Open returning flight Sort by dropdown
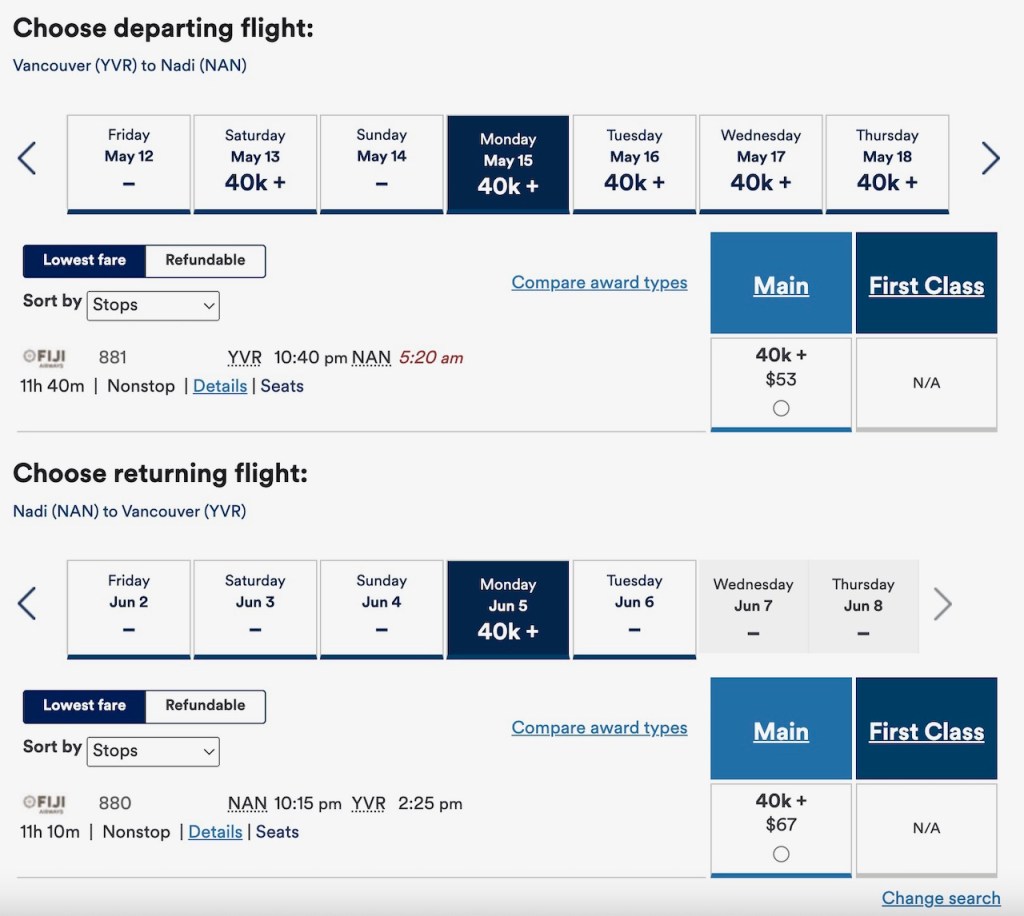Image resolution: width=1024 pixels, height=916 pixels. click(x=154, y=751)
